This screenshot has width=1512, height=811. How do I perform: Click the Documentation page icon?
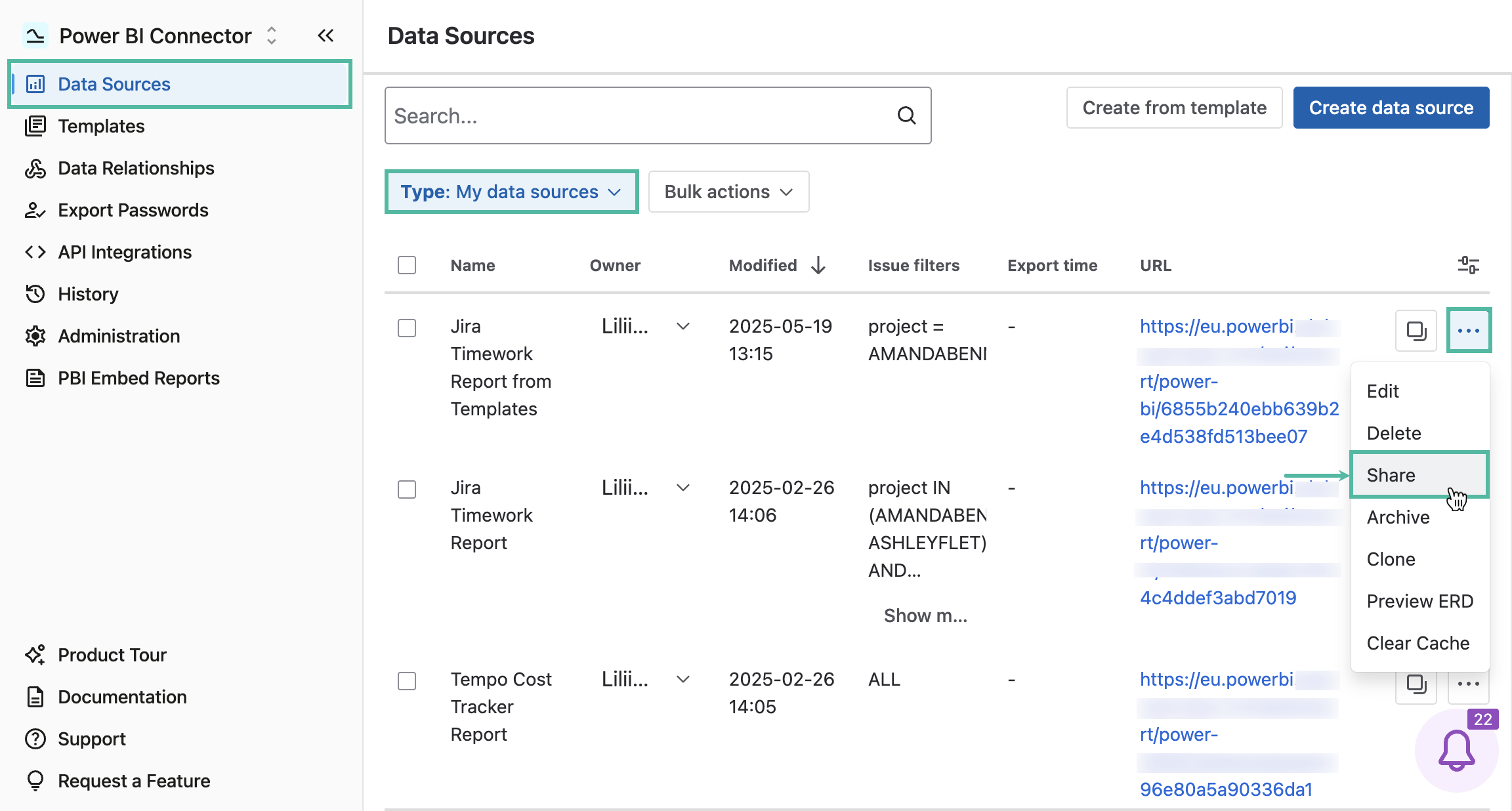(35, 697)
